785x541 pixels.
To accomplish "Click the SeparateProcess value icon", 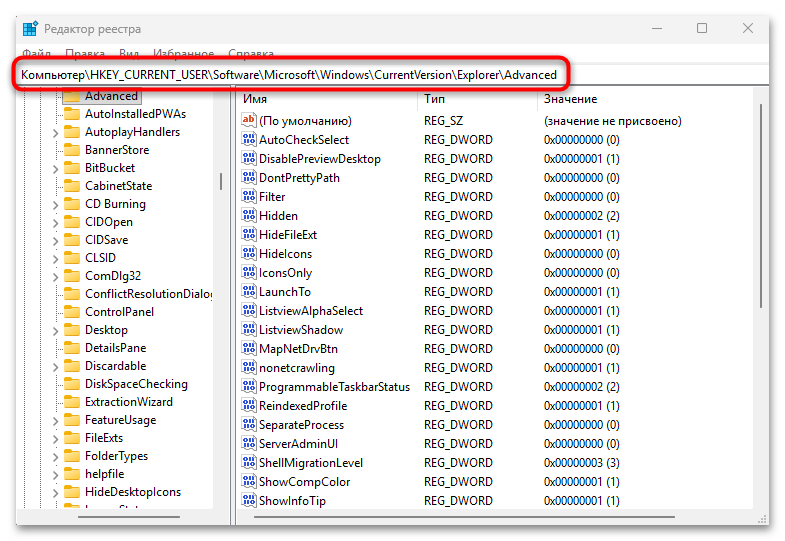I will coord(249,424).
